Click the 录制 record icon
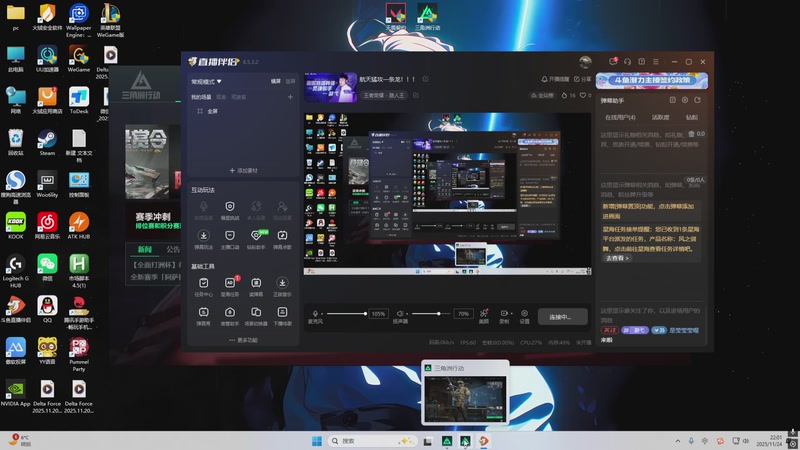Image resolution: width=800 pixels, height=450 pixels. point(504,313)
